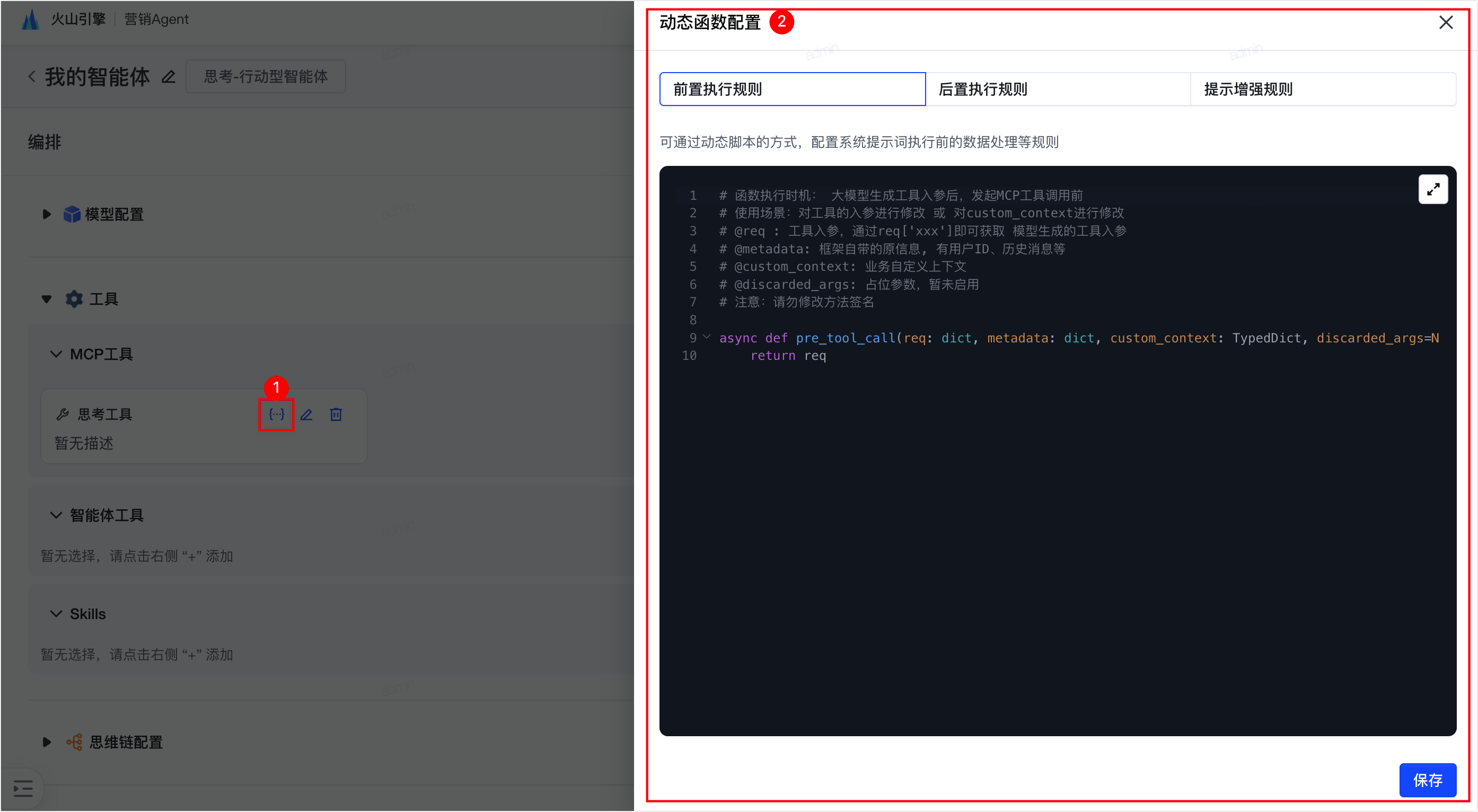The image size is (1478, 812).
Task: Click empty-state hint under Skills
Action: pyautogui.click(x=137, y=655)
